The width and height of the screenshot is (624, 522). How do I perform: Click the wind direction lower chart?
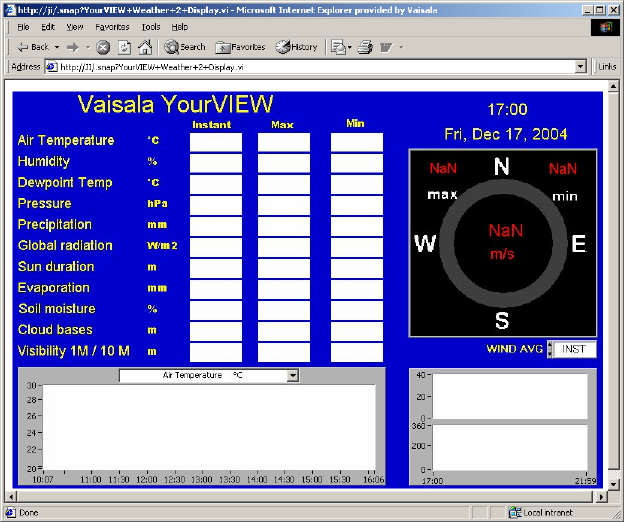(510, 448)
